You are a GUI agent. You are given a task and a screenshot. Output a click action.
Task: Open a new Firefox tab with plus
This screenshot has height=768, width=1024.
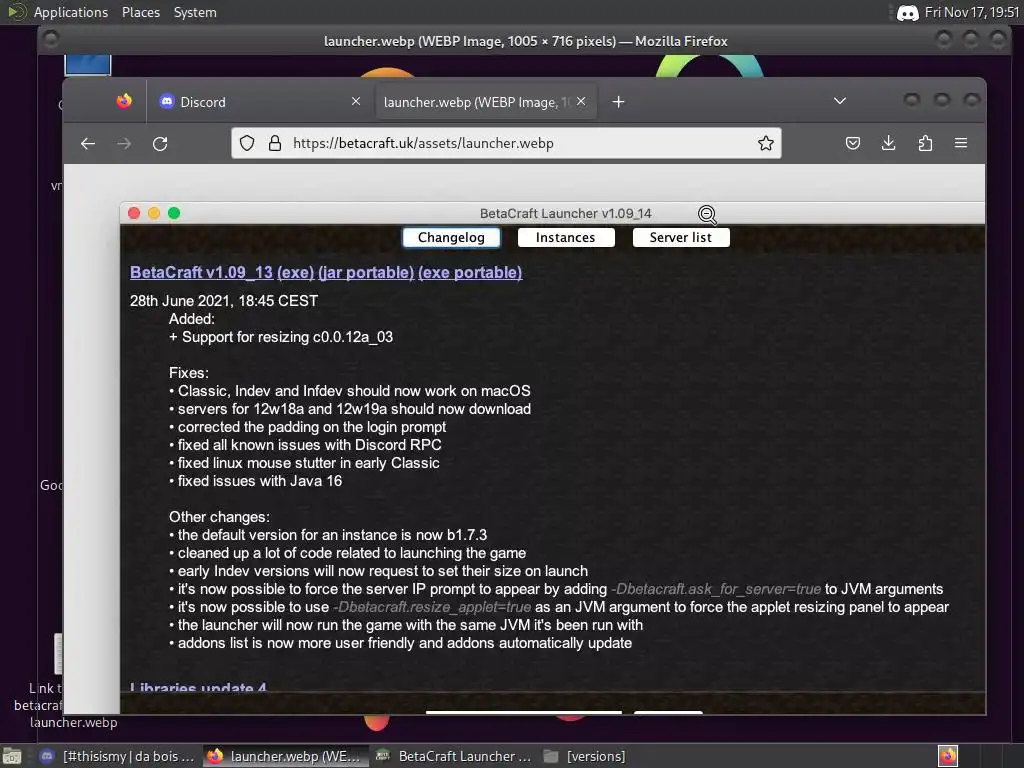click(x=618, y=102)
